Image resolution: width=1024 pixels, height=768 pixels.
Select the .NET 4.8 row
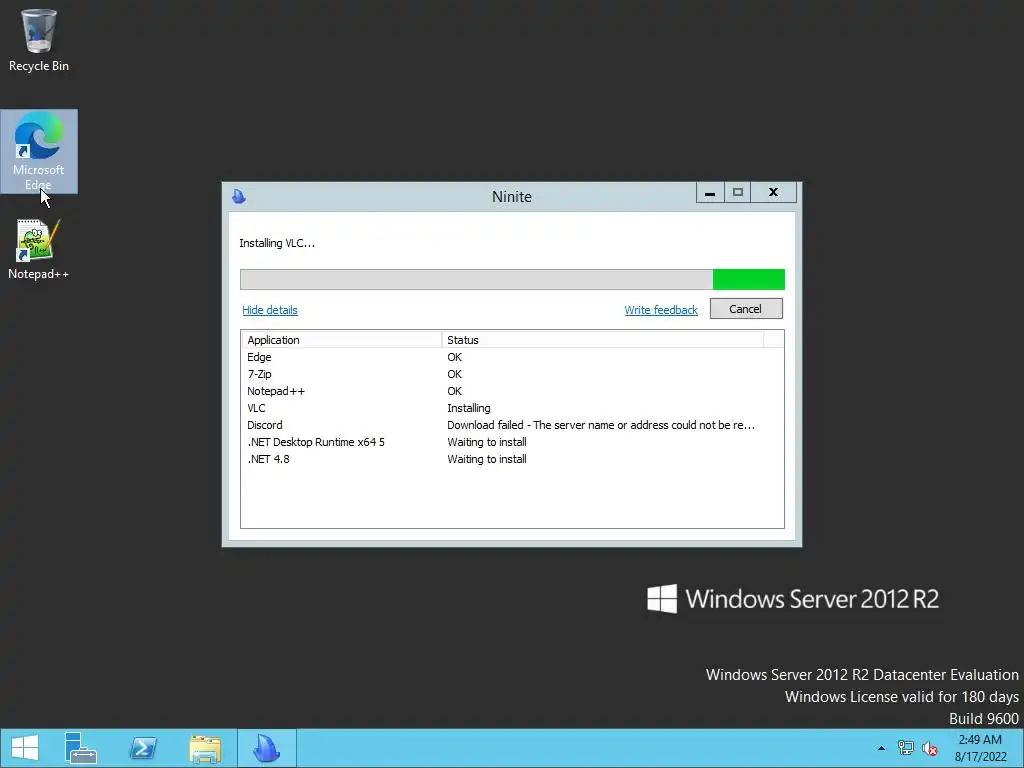(512, 459)
